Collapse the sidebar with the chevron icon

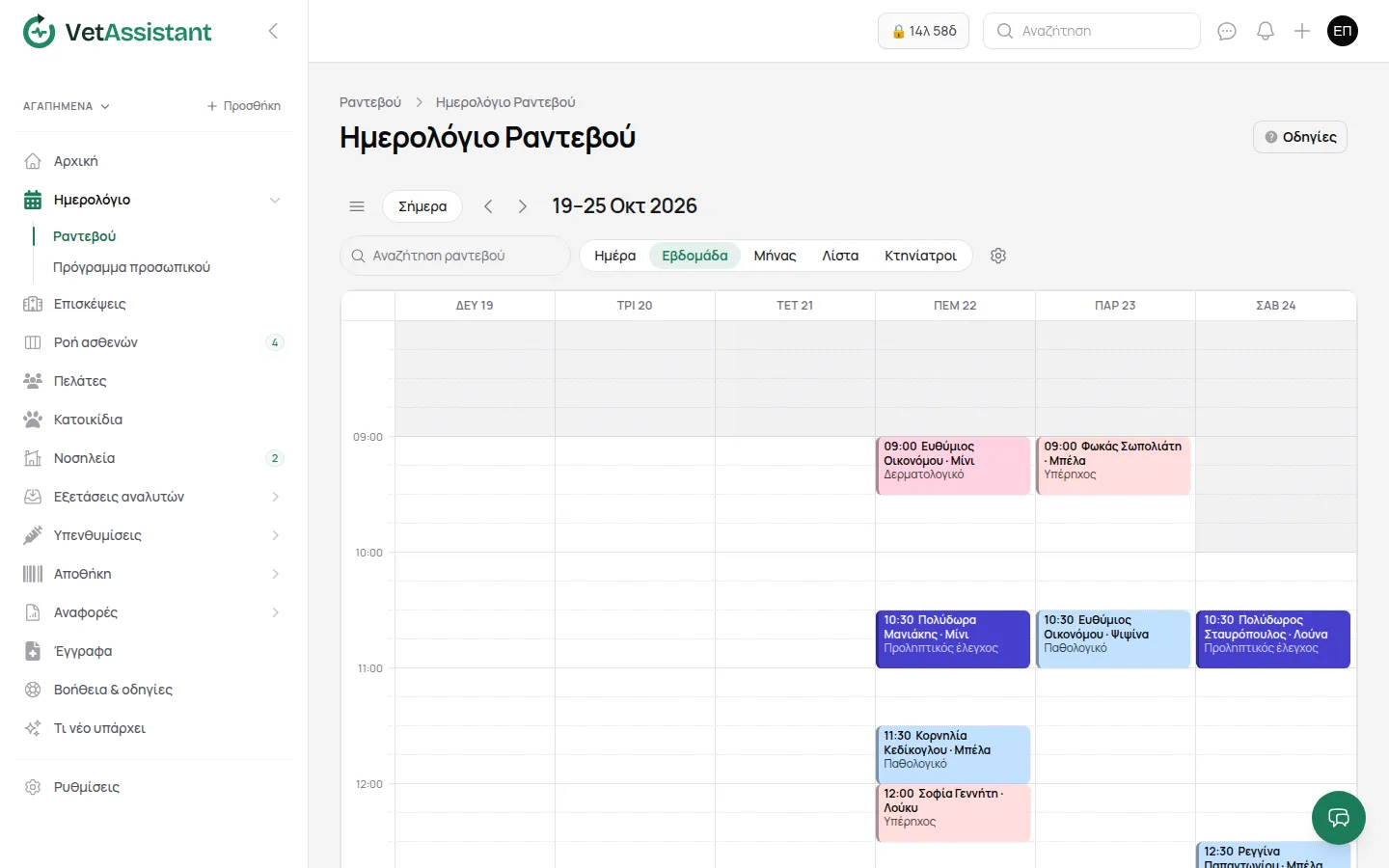click(x=273, y=31)
